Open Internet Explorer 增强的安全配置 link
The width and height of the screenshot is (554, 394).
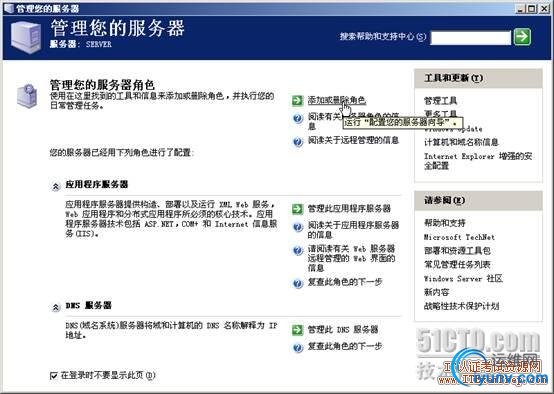click(478, 161)
